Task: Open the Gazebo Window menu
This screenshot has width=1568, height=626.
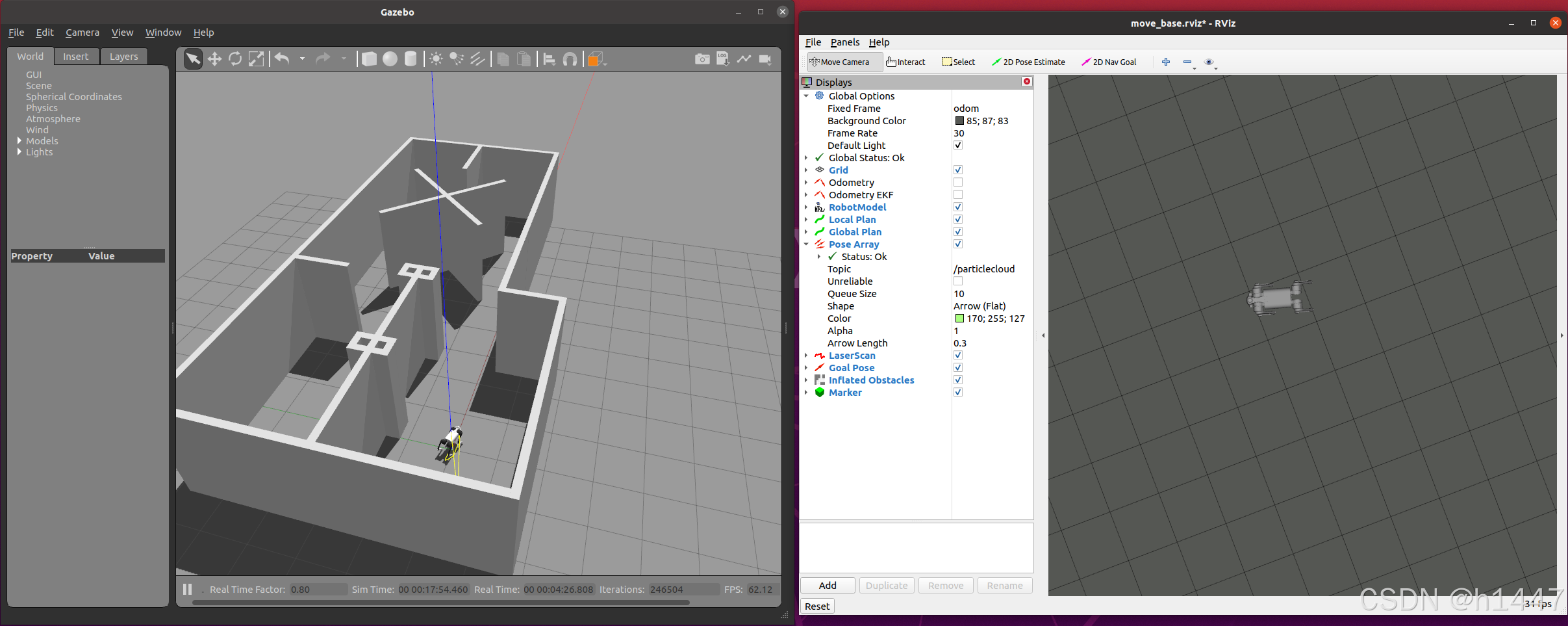Action: click(163, 33)
